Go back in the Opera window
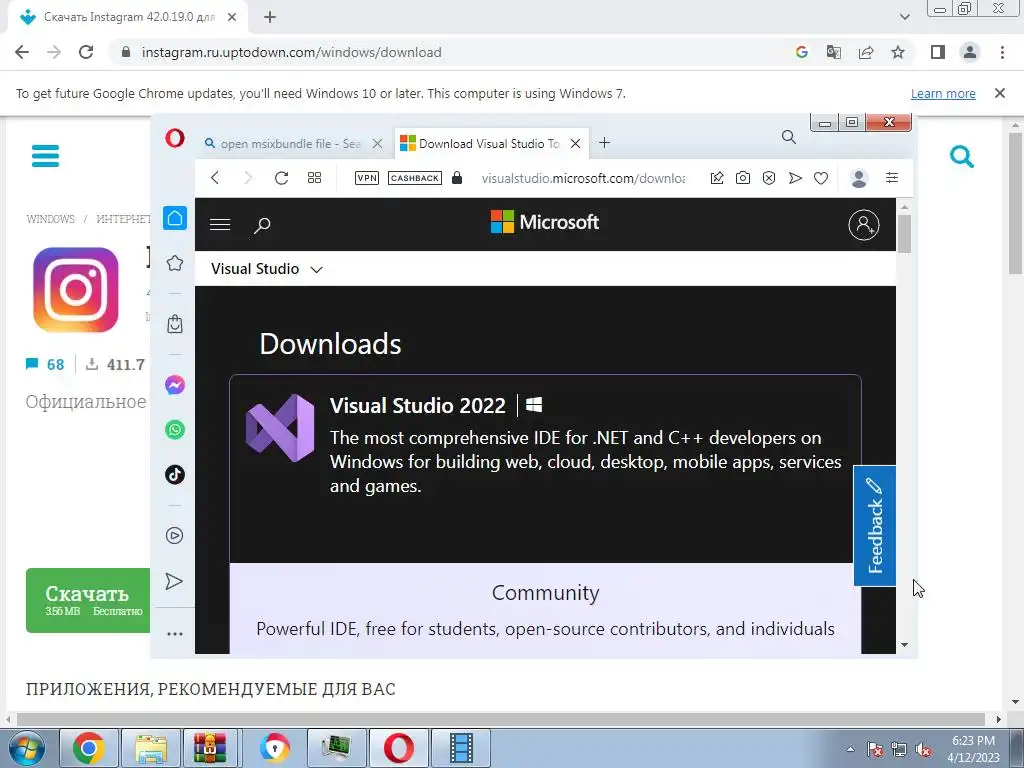Image resolution: width=1024 pixels, height=768 pixels. click(x=215, y=178)
